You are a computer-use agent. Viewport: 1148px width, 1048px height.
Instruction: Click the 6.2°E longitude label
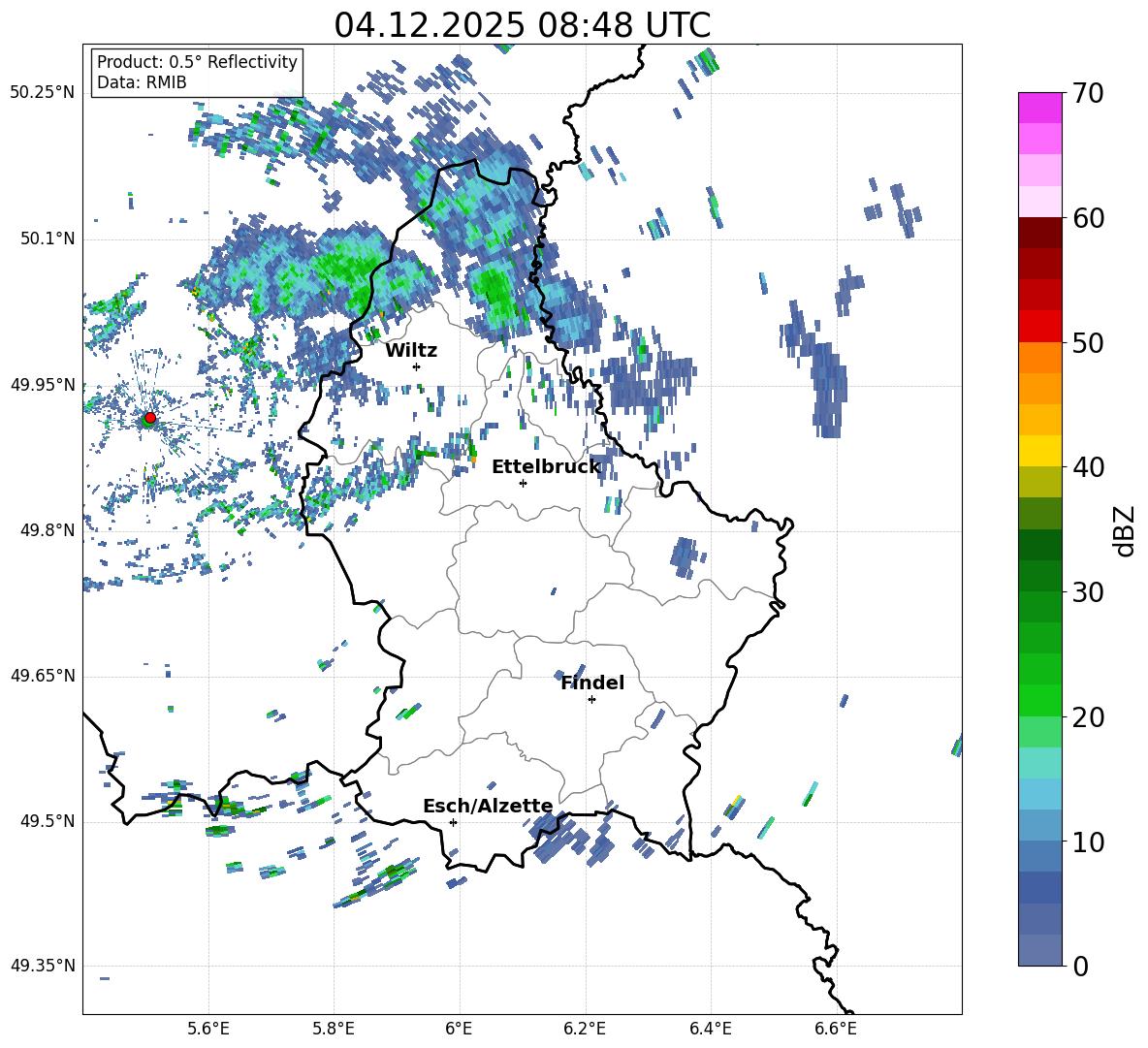[585, 1029]
